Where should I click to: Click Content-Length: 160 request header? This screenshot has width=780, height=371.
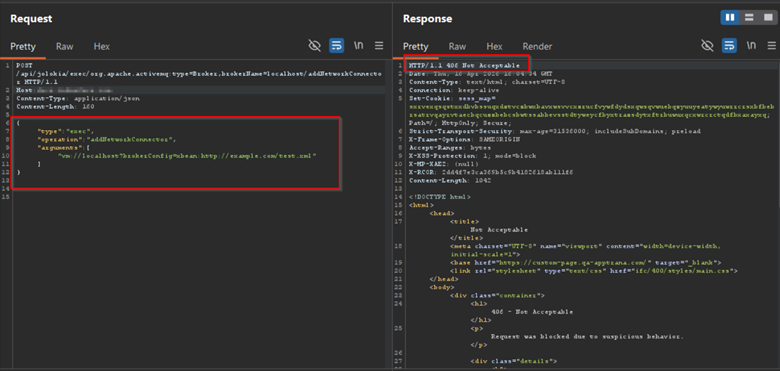click(55, 106)
